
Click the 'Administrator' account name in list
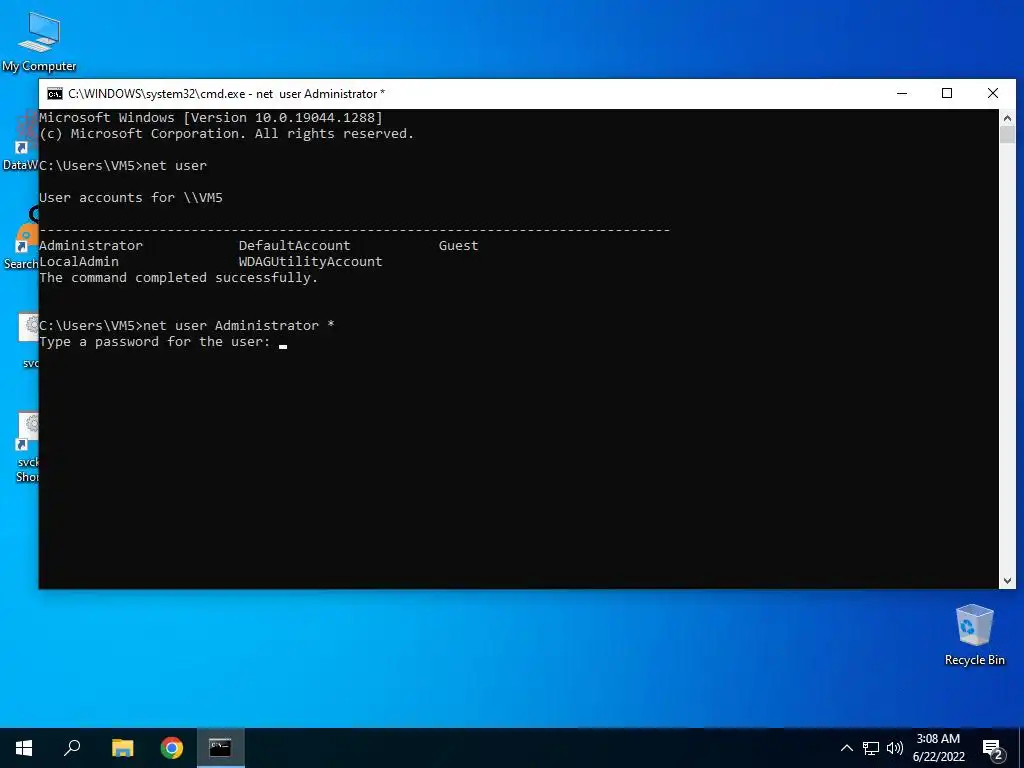91,246
